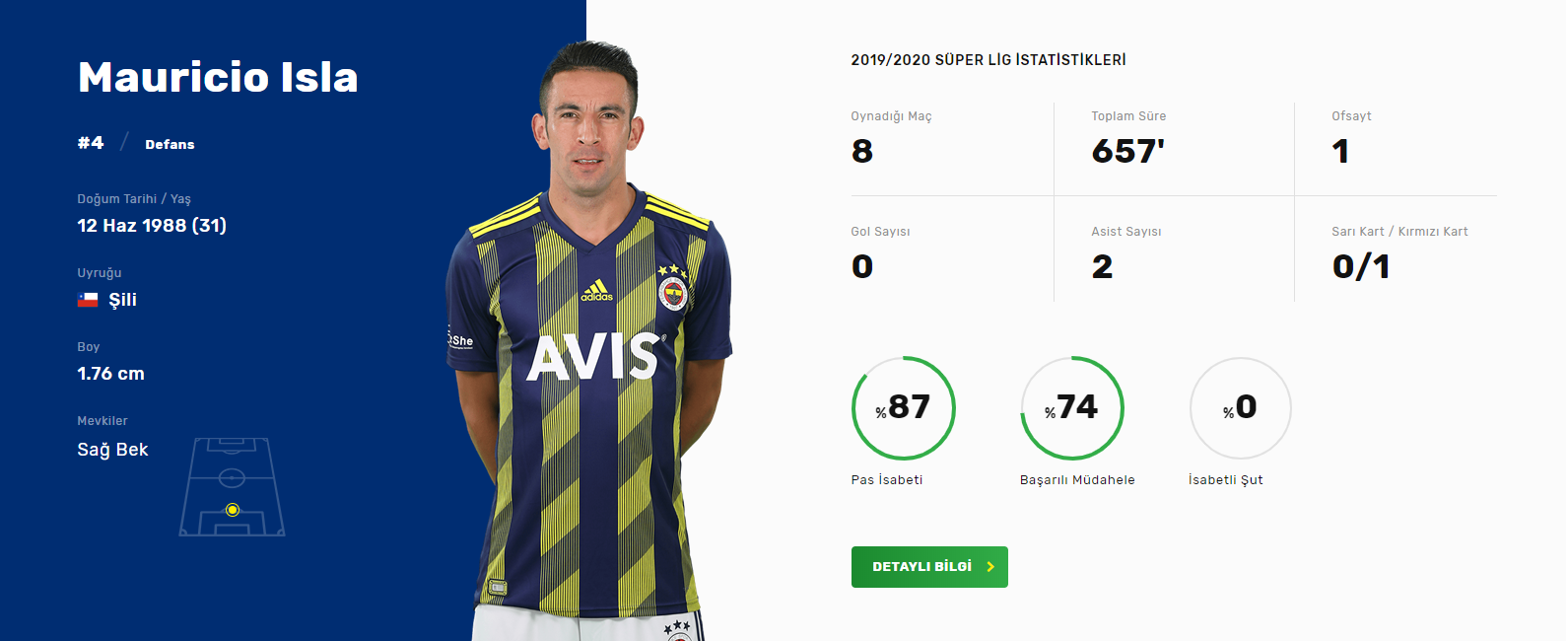Open the Detaylı Bilgi detailed info button
Image resolution: width=1568 pixels, height=641 pixels.
click(x=929, y=567)
